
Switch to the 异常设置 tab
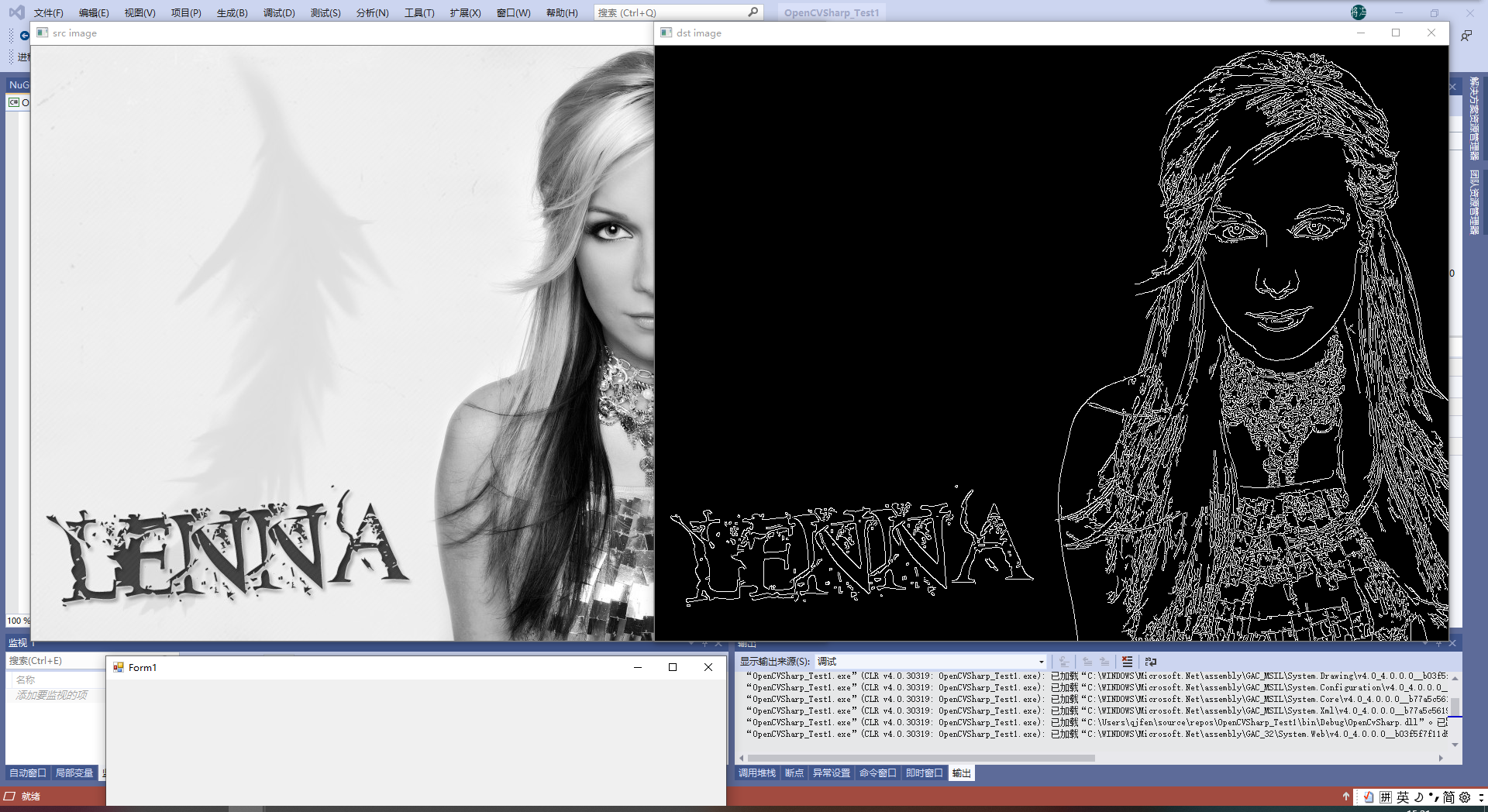832,773
